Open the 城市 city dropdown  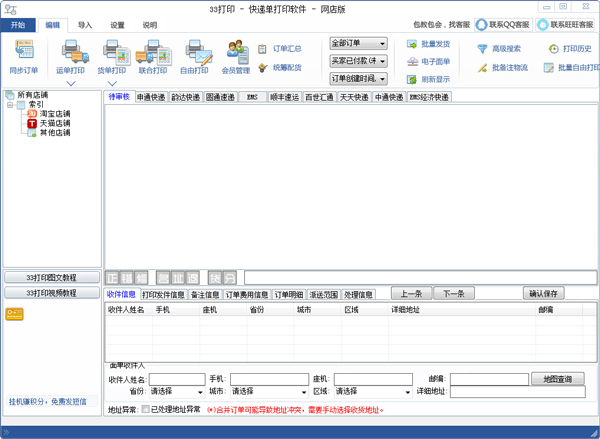pyautogui.click(x=269, y=392)
